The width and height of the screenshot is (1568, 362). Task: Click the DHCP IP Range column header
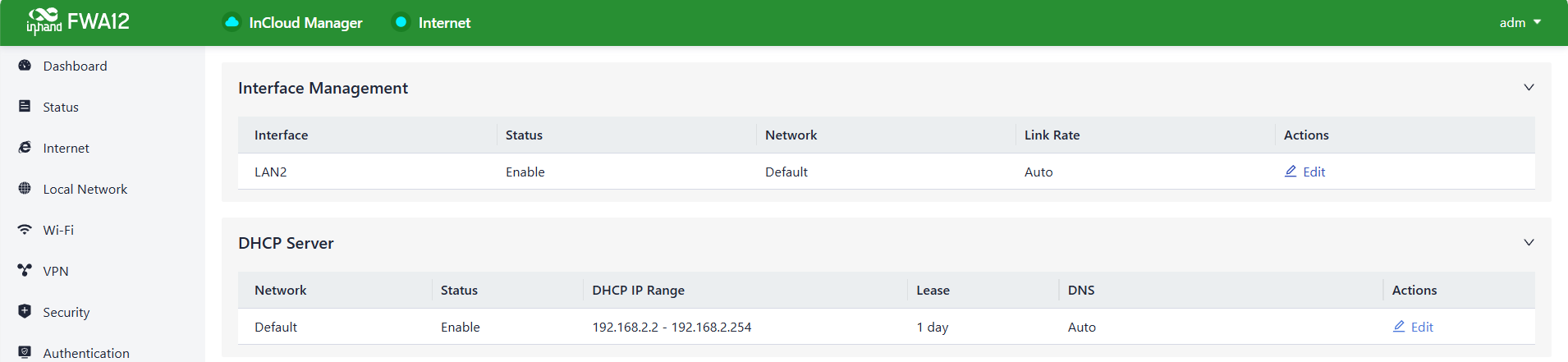(639, 290)
